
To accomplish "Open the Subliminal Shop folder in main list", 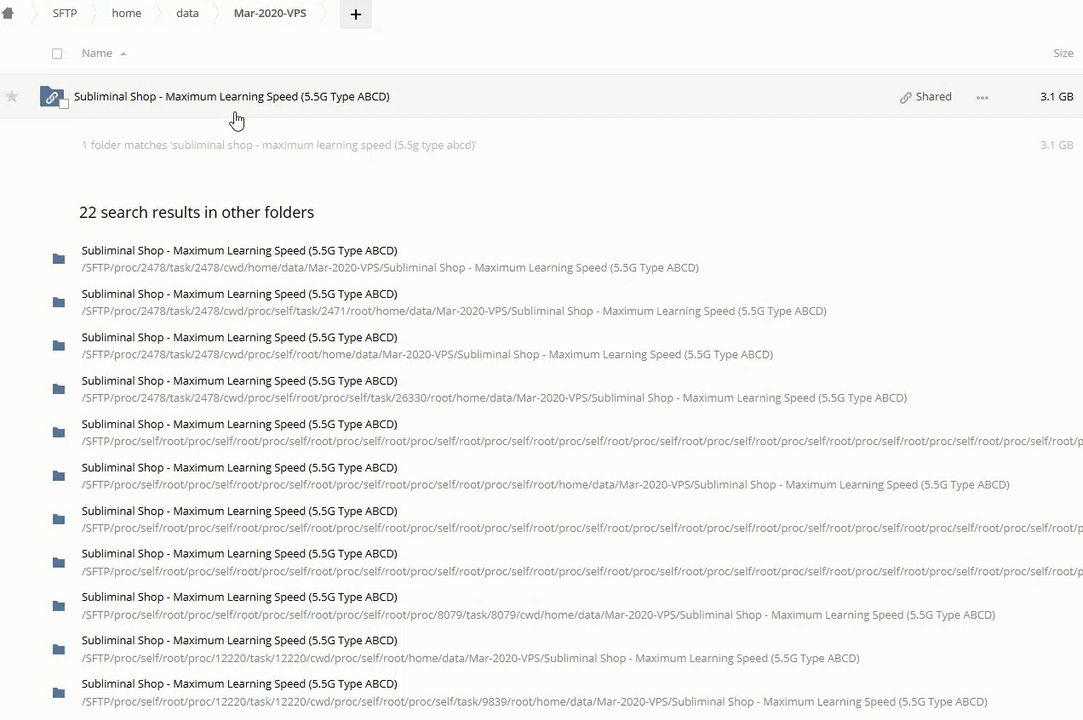I will tap(231, 97).
